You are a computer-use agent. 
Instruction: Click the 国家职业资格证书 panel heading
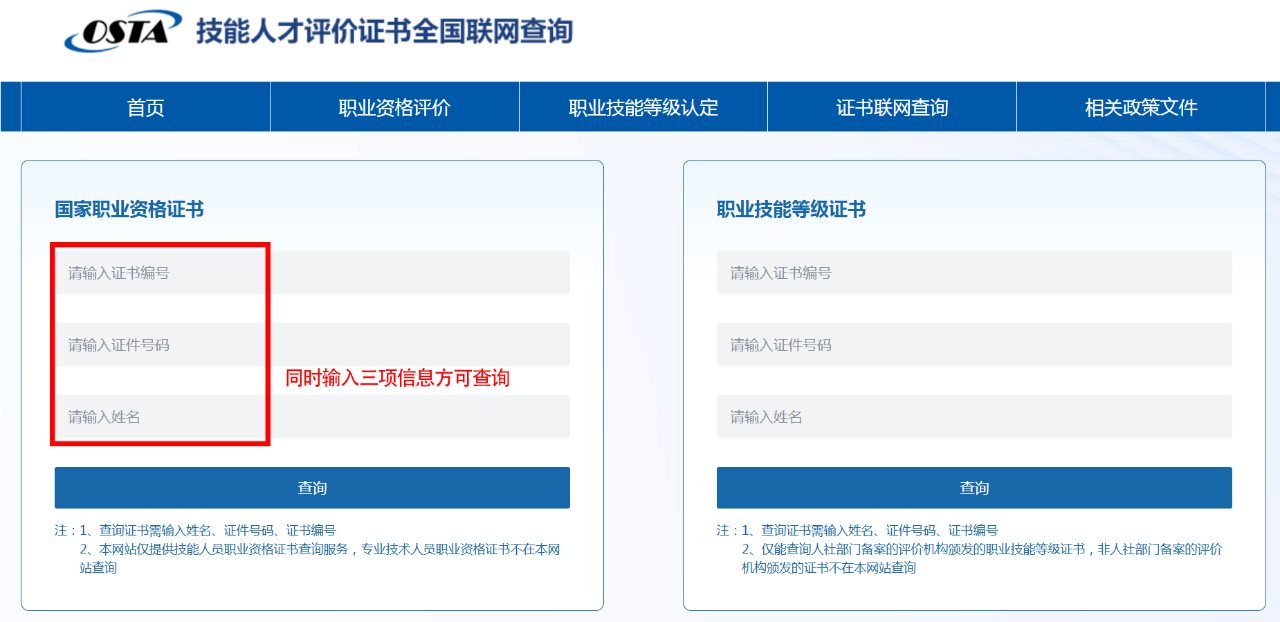129,210
